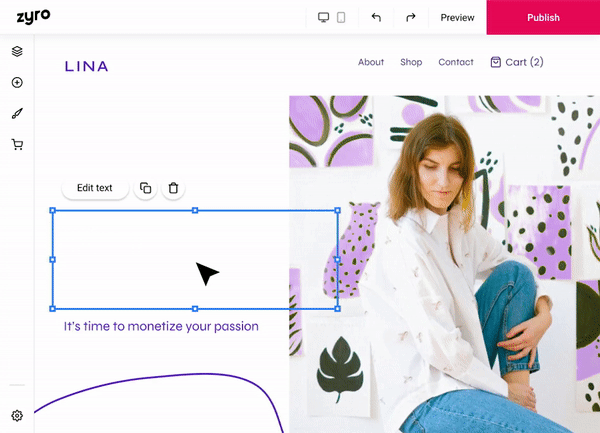This screenshot has width=600, height=433.
Task: Click the Edit text button
Action: point(95,188)
